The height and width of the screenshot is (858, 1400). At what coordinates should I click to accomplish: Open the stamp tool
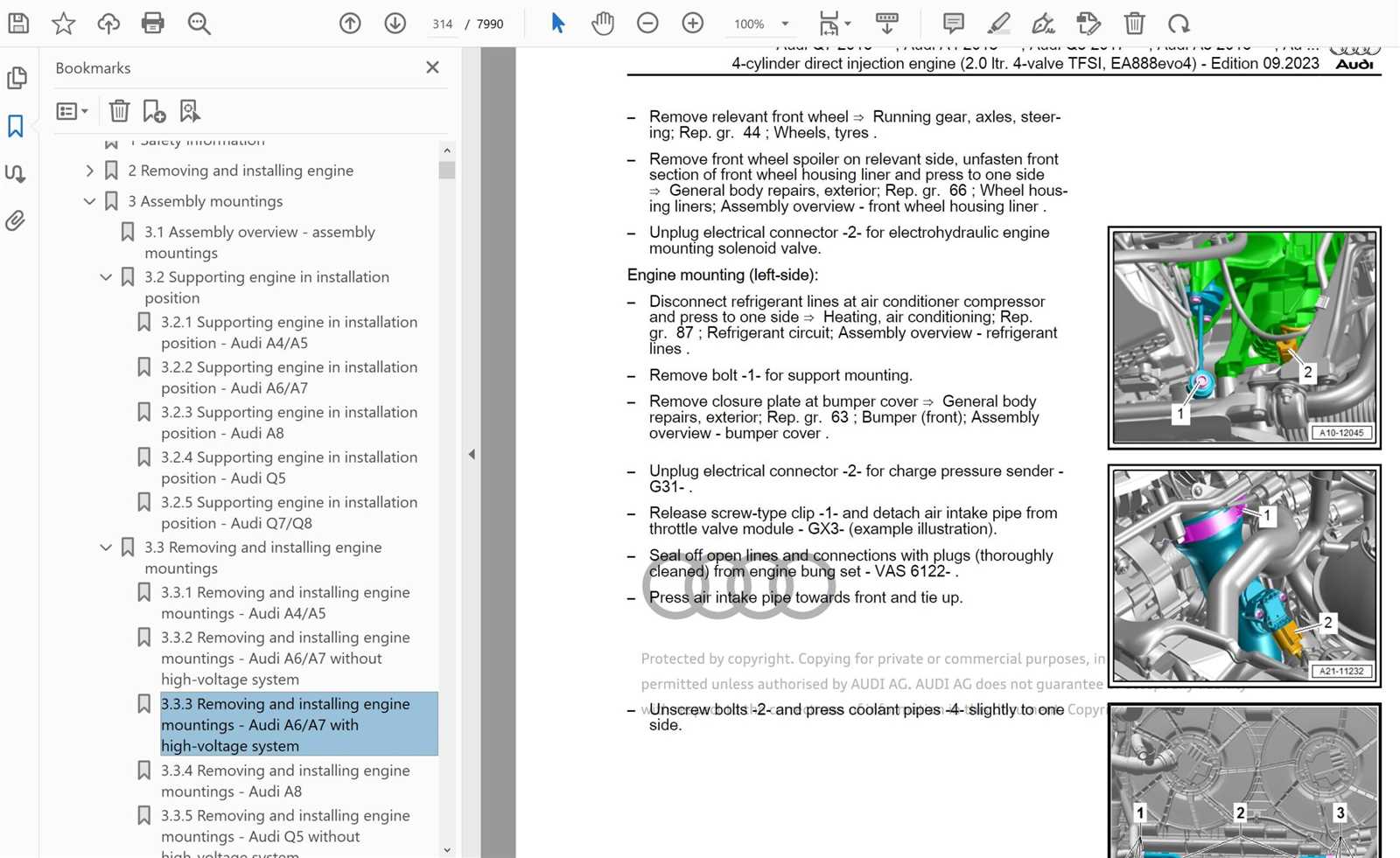pyautogui.click(x=1088, y=24)
